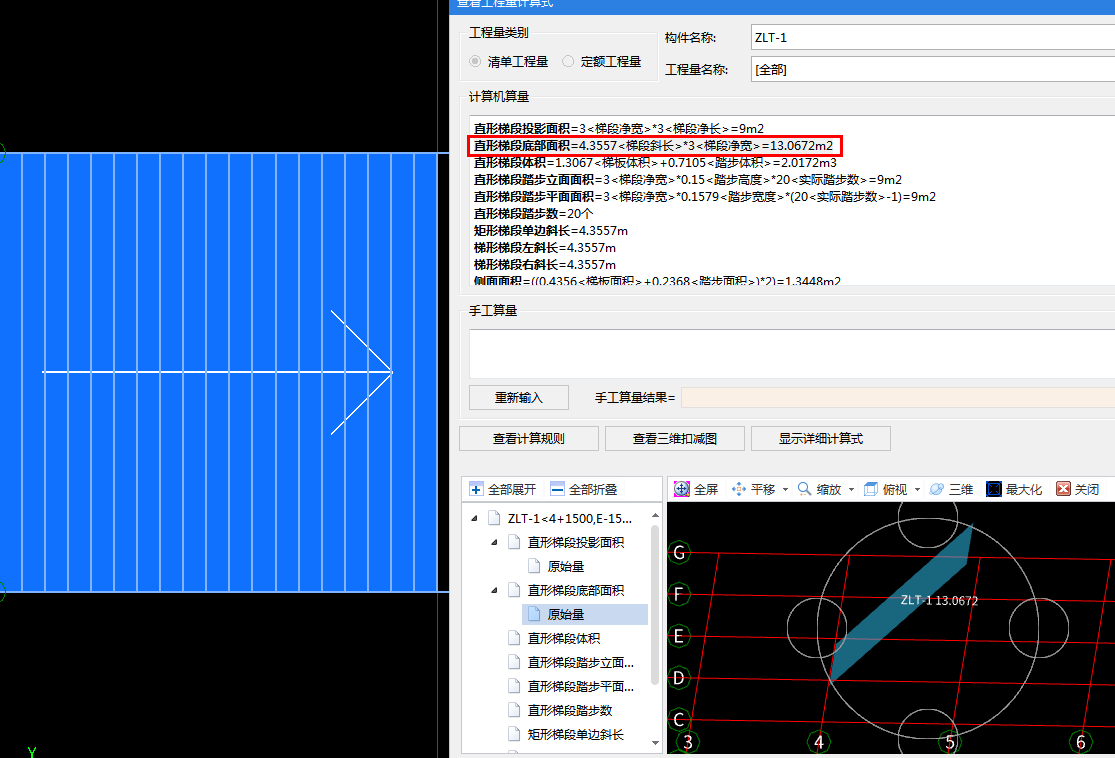This screenshot has width=1115, height=758.
Task: Collapse the ZLT-1<4+1500,E-15... tree node
Action: pyautogui.click(x=474, y=518)
